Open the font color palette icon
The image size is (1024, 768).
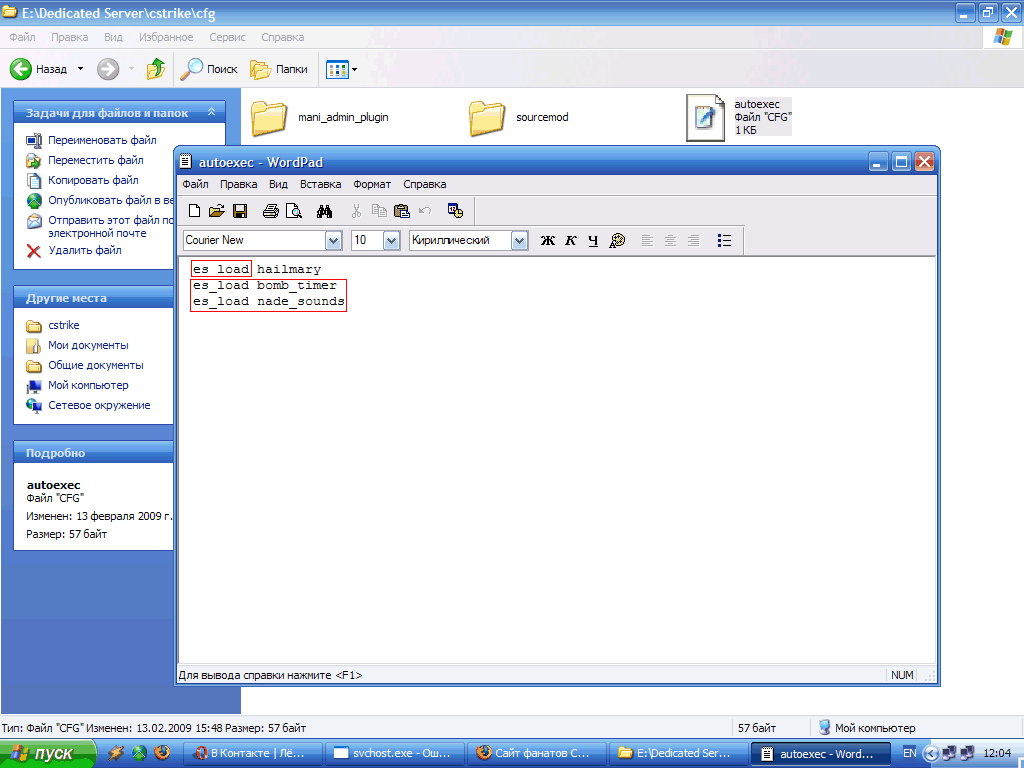617,240
